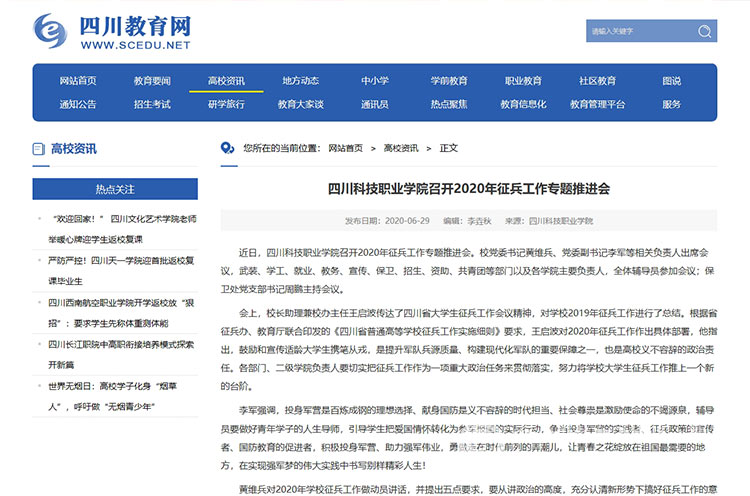Click the 网站首页 breadcrumb link
The height and width of the screenshot is (496, 750).
coord(345,148)
